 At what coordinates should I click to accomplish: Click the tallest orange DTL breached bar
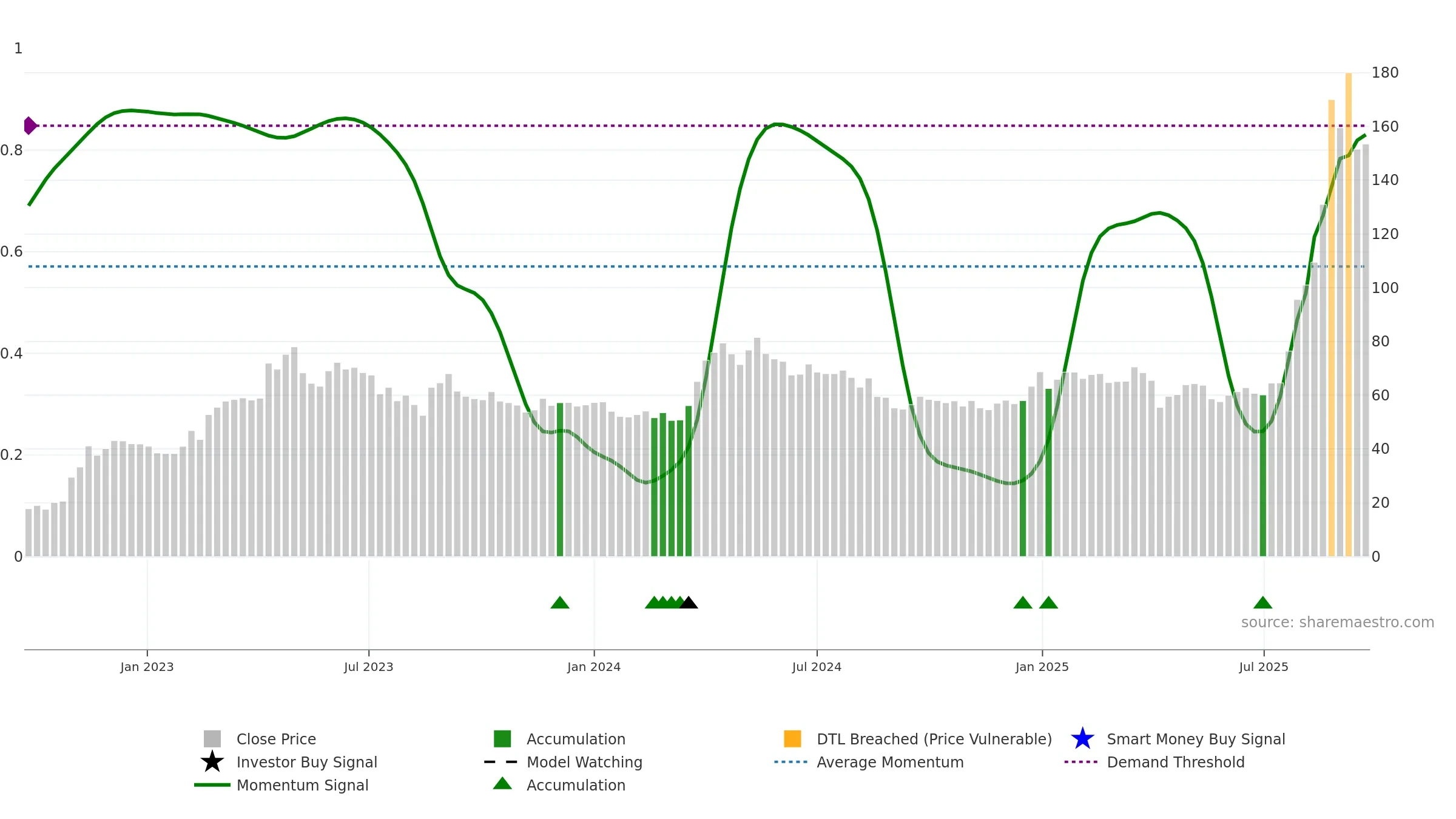1349,314
